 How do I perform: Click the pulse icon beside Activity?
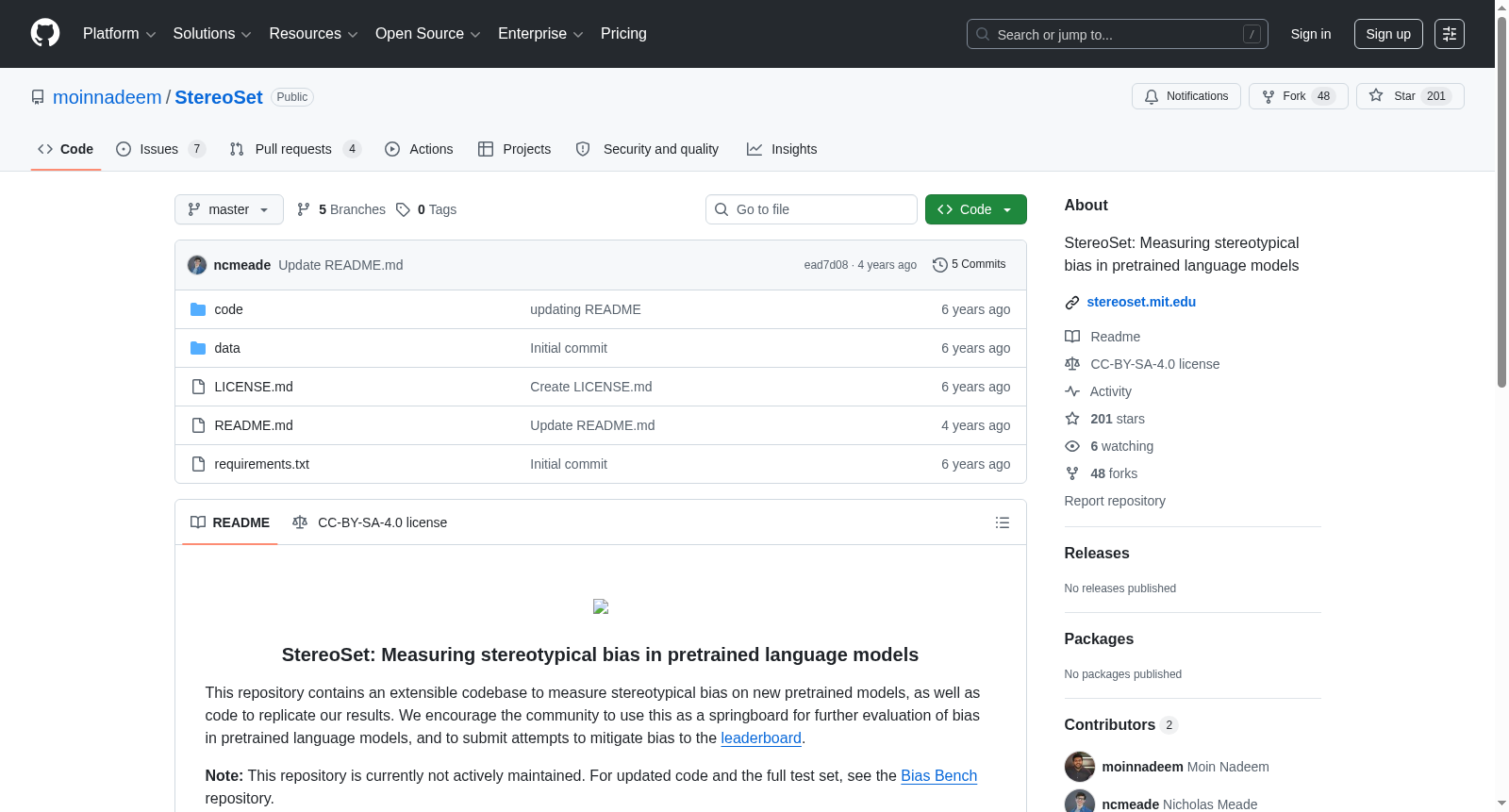coord(1072,391)
